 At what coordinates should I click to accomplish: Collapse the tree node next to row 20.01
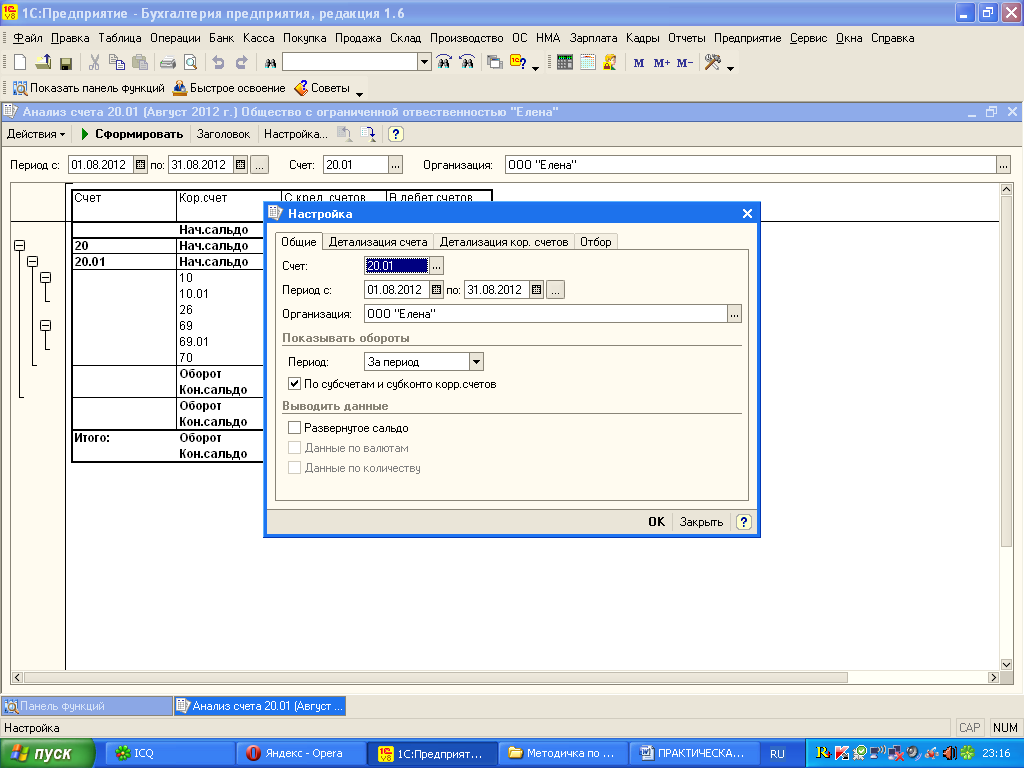[x=33, y=261]
